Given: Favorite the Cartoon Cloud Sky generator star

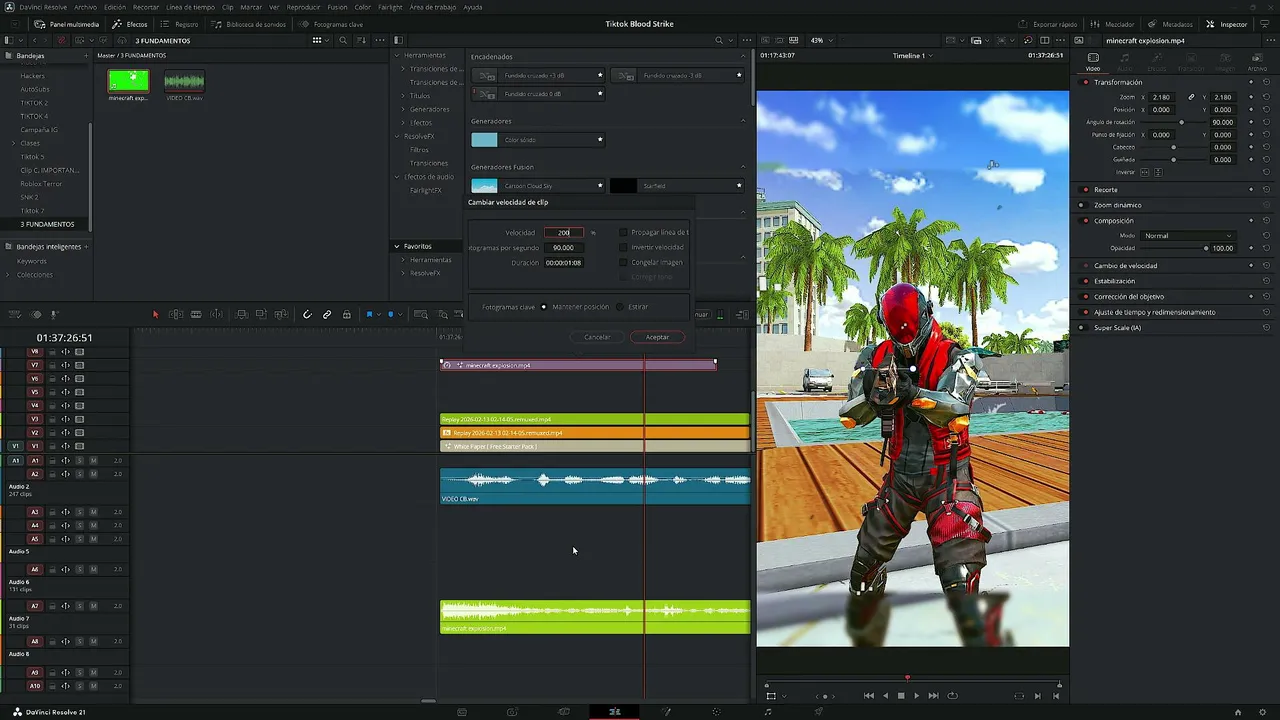Looking at the screenshot, I should coord(600,185).
